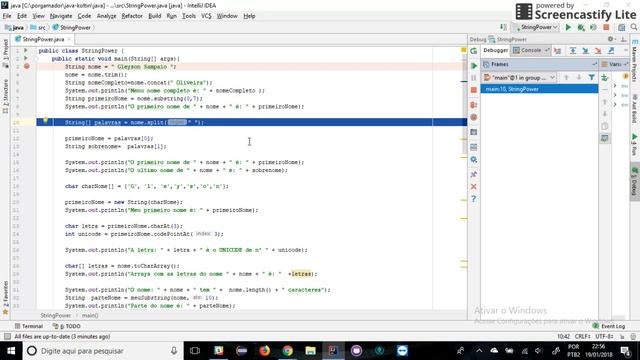Viewport: 640px width, 360px height.
Task: Click the Debug bug icon in main toolbar
Action: click(581, 27)
